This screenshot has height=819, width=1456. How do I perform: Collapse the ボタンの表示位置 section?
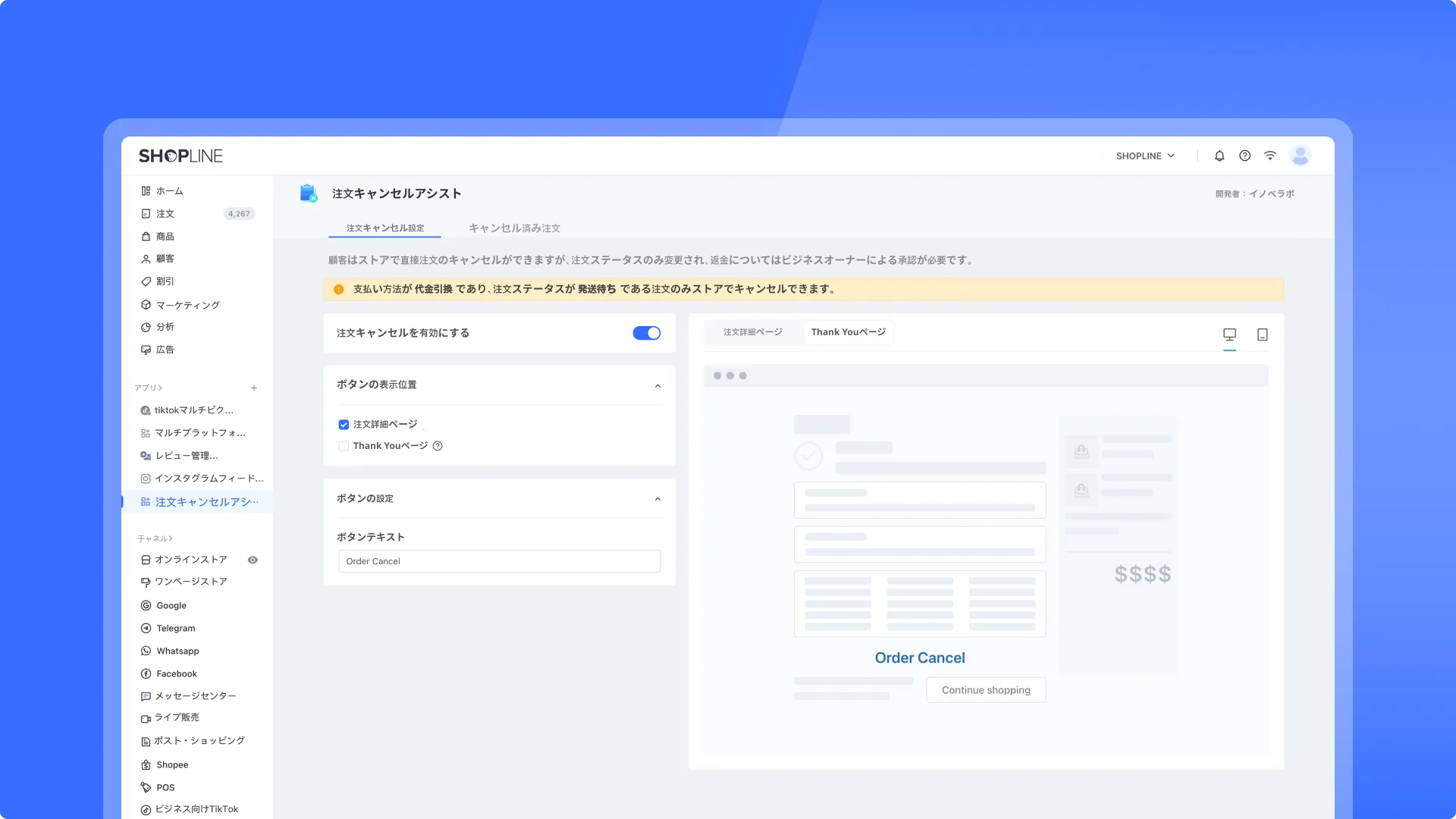tap(657, 386)
